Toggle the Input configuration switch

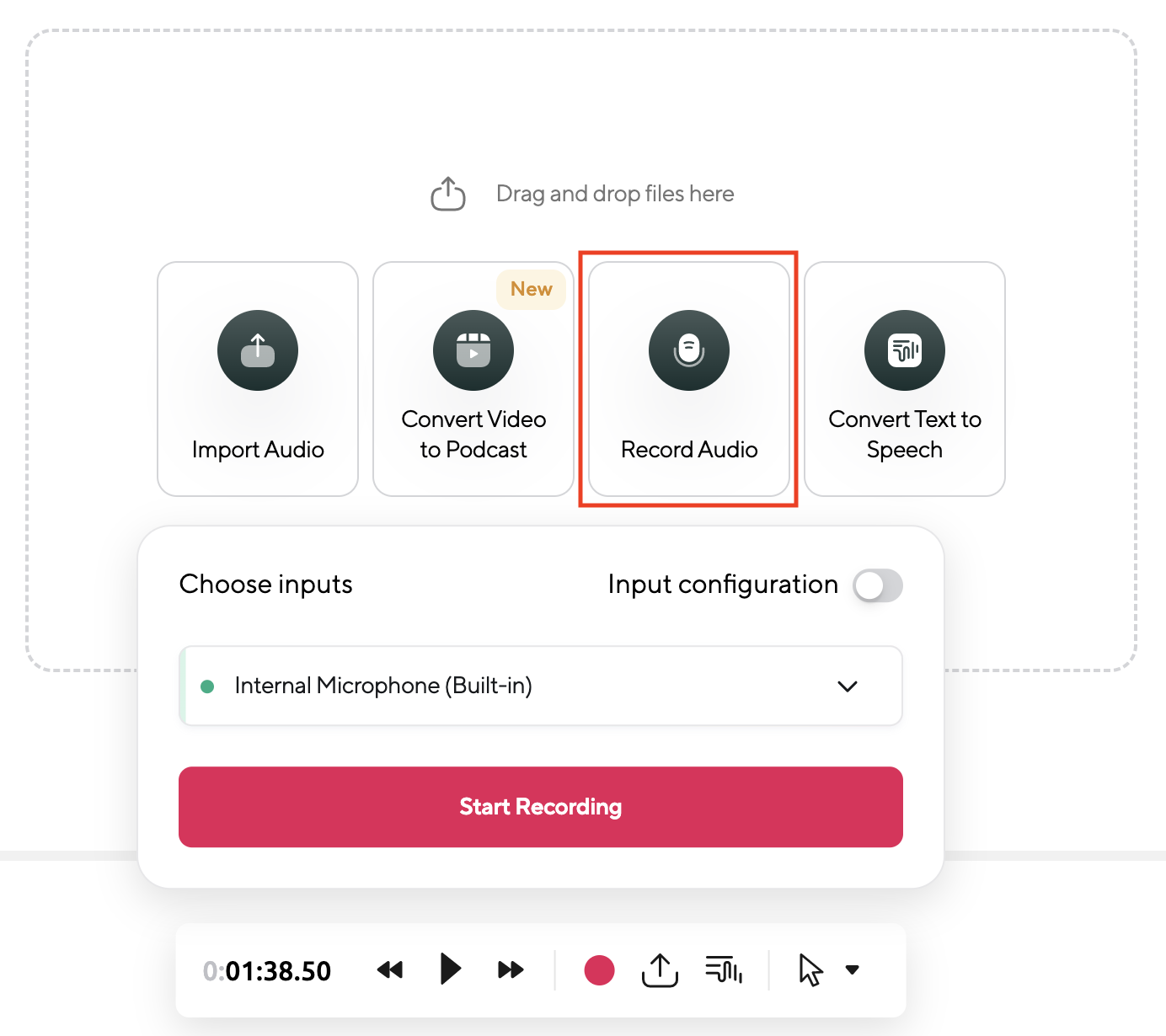(x=878, y=585)
